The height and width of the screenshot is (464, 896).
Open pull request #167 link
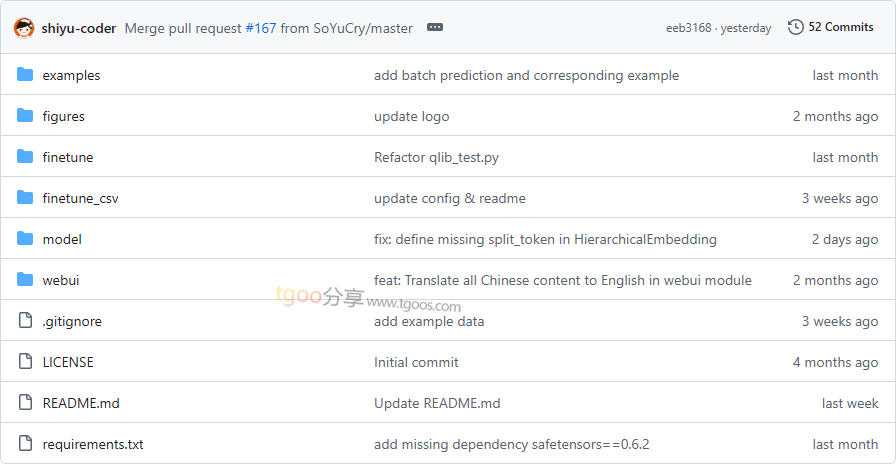[260, 28]
